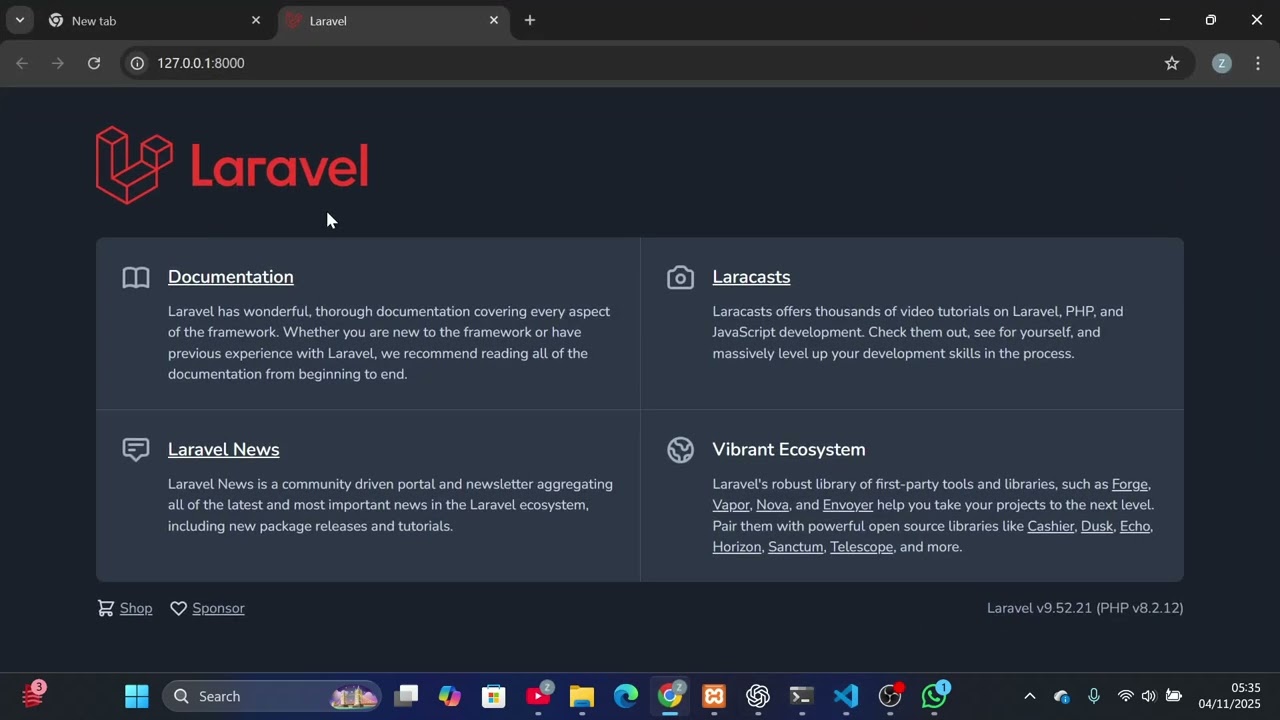Click the taskbar Search box
Screen dimensions: 1280x720
pyautogui.click(x=272, y=696)
